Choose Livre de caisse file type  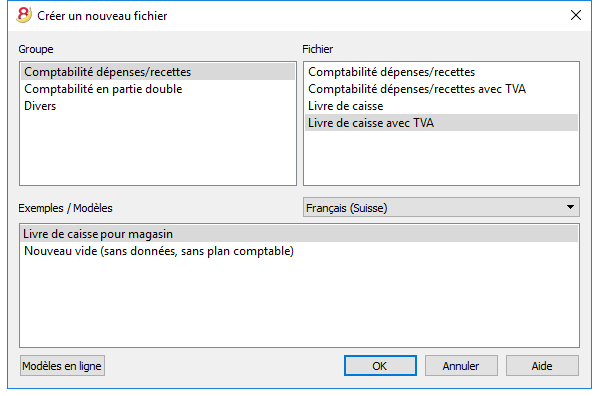pyautogui.click(x=441, y=106)
